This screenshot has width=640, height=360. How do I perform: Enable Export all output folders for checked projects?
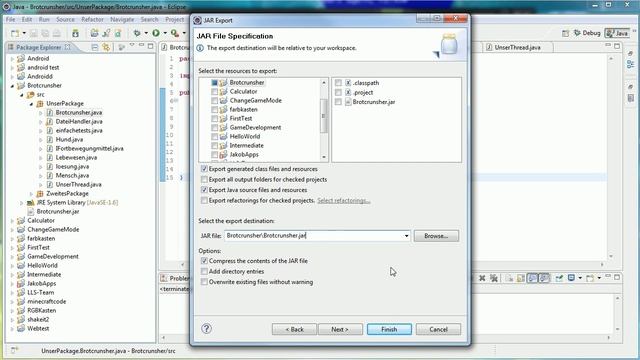coord(204,179)
